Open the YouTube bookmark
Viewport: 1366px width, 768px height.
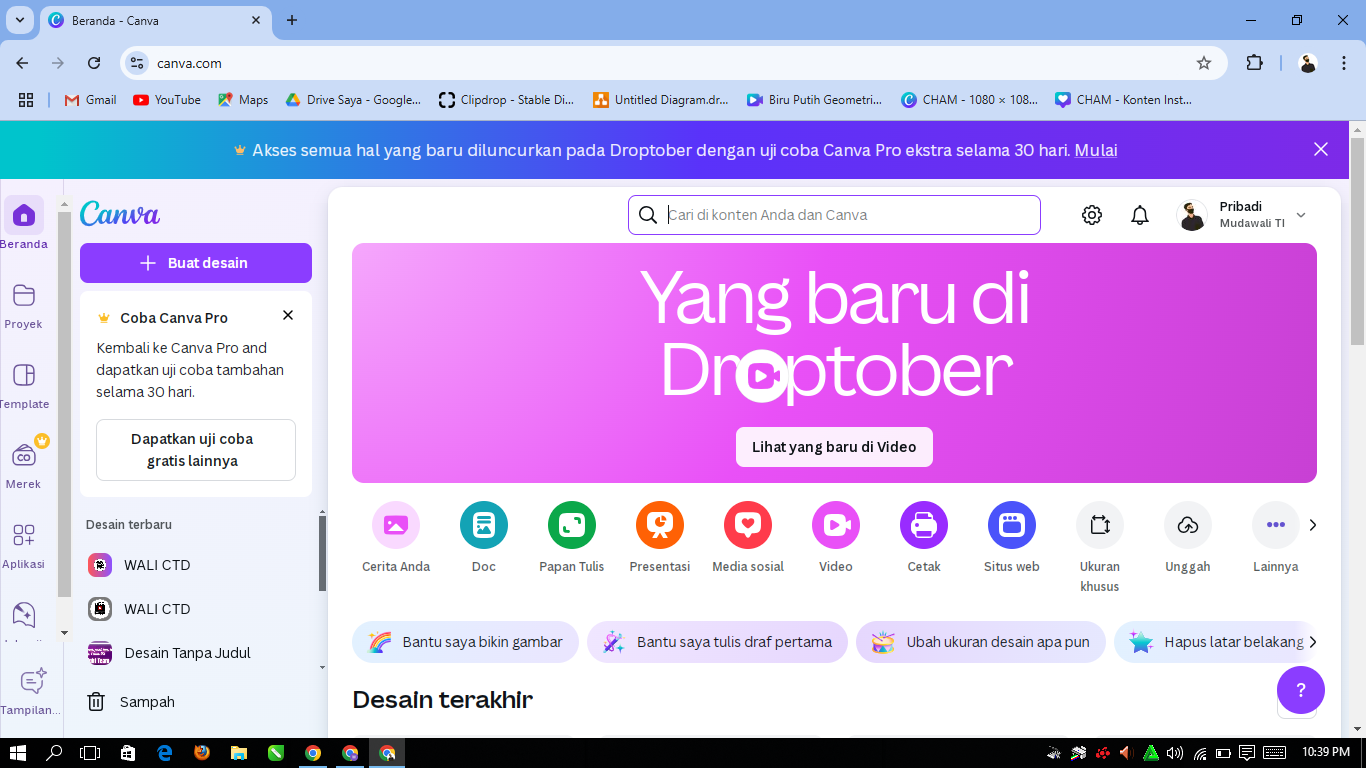(x=167, y=100)
